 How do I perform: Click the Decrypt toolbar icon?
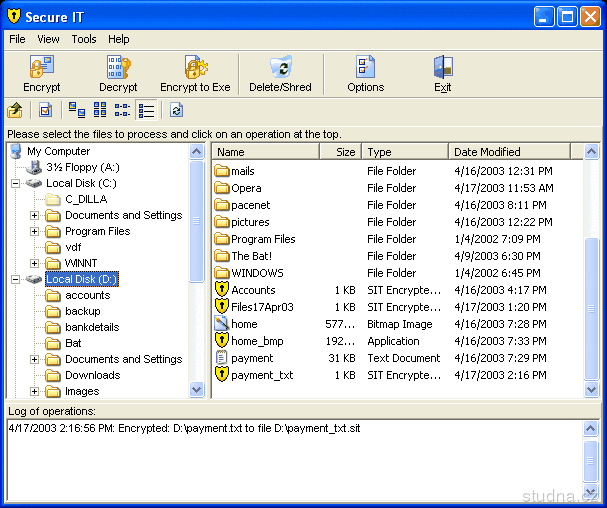click(x=119, y=69)
